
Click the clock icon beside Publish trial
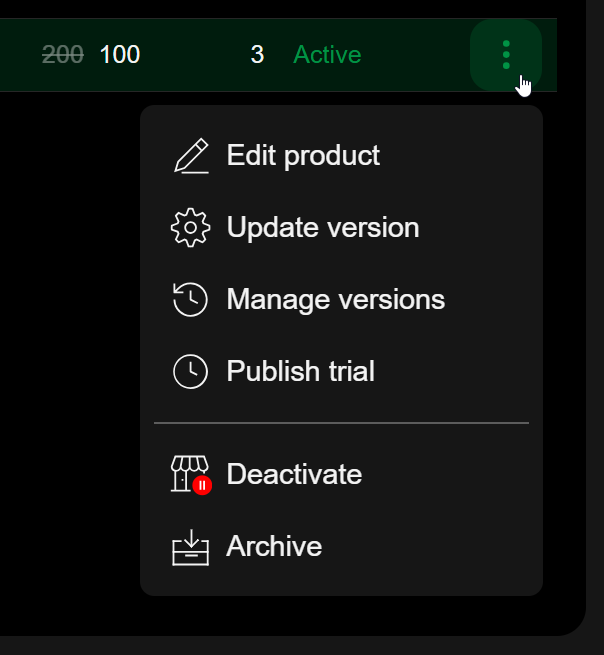(x=190, y=372)
